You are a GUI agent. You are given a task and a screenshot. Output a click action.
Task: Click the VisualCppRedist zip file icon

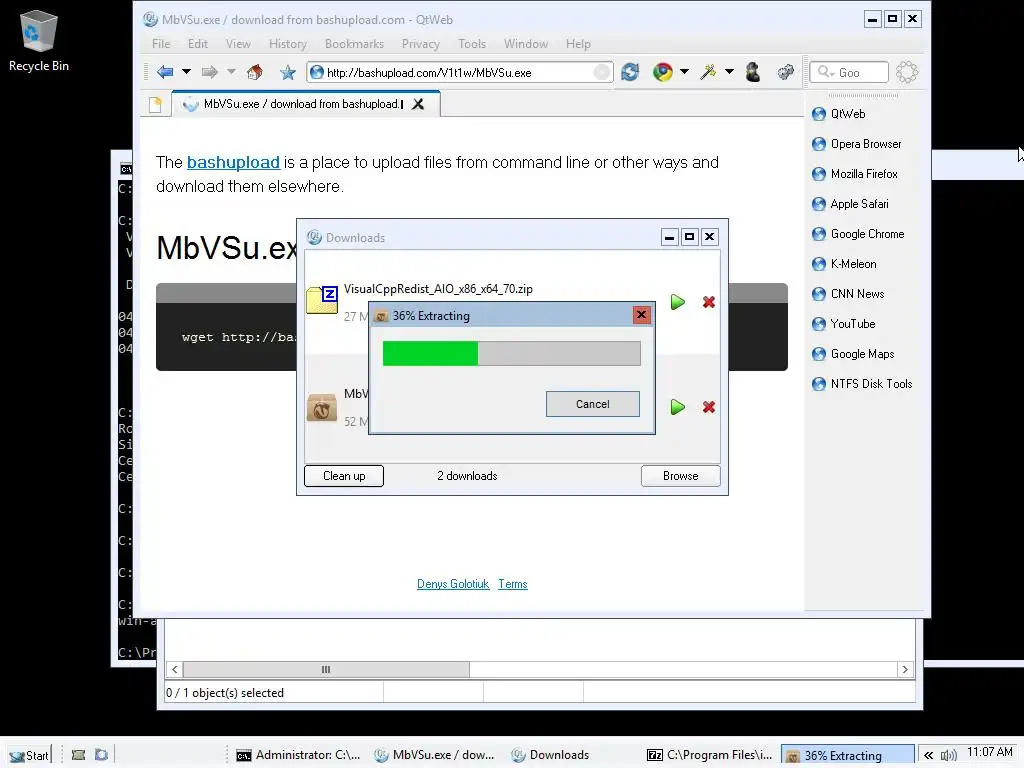[322, 300]
